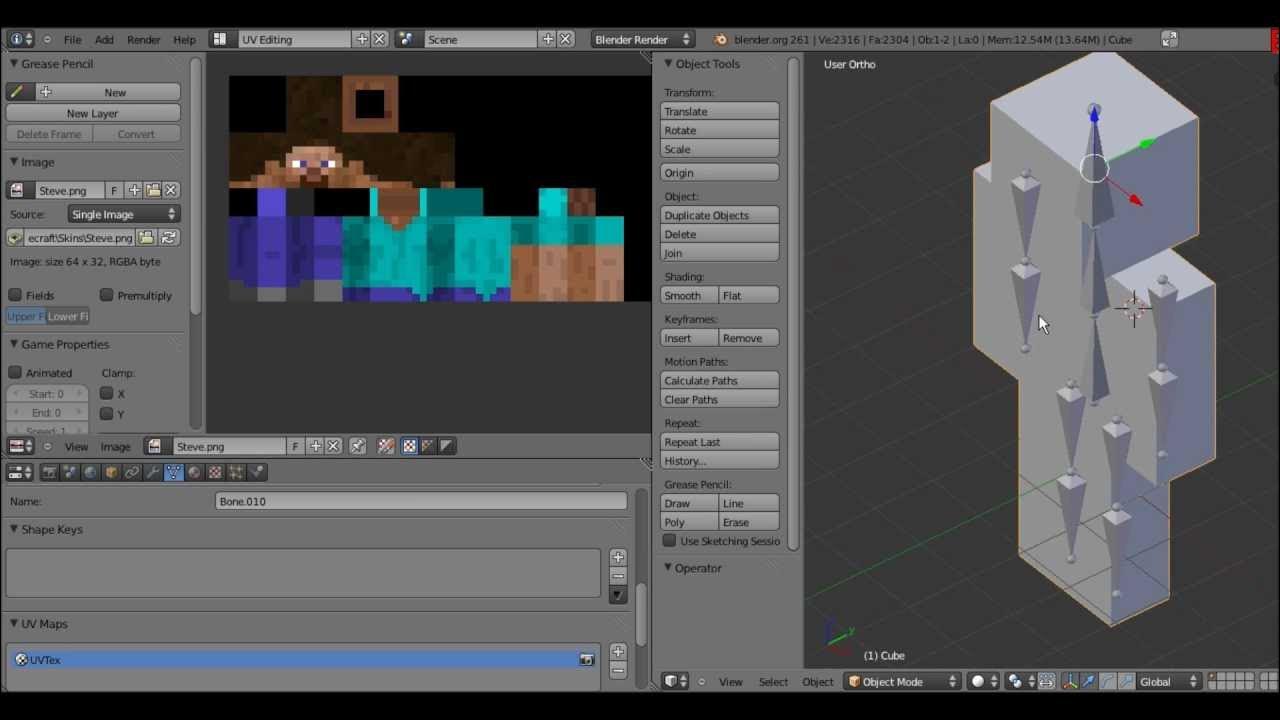The image size is (1280, 720).
Task: Enable the Animated checkbox
Action: tap(15, 372)
